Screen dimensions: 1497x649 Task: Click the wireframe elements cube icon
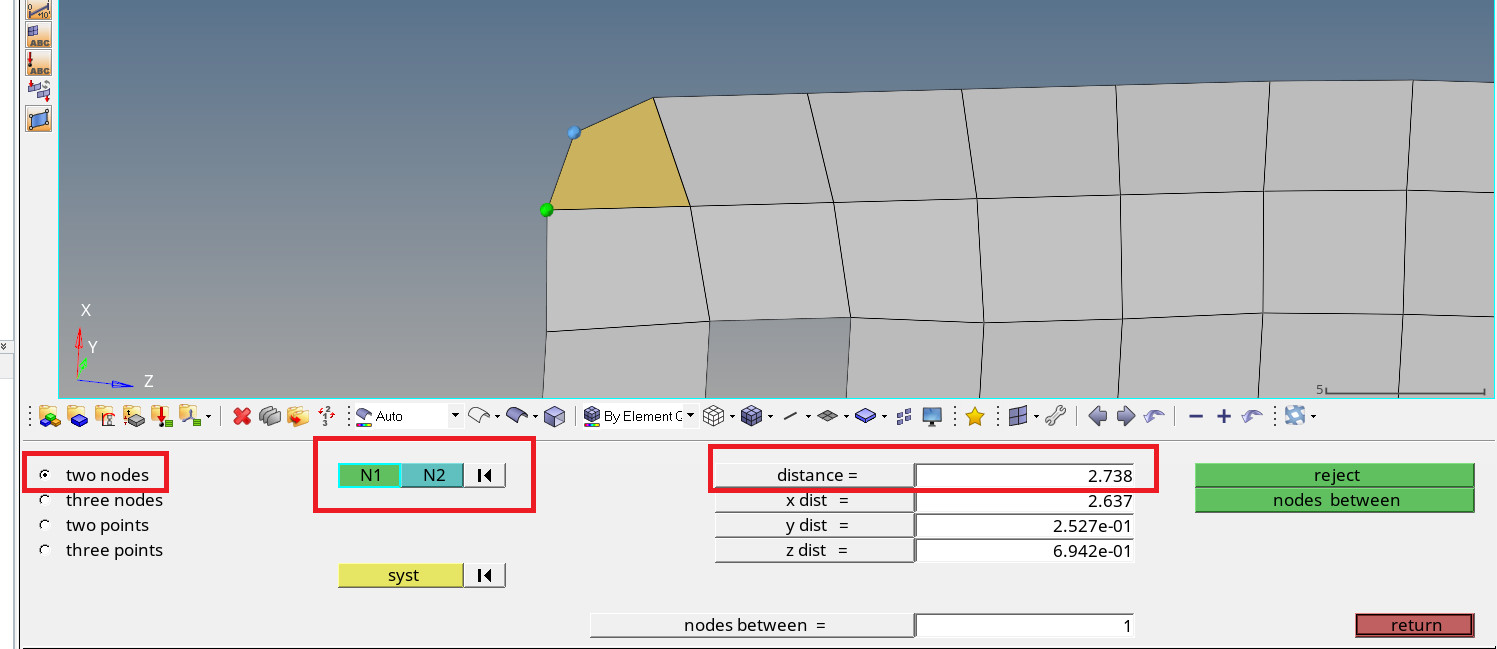click(x=712, y=416)
